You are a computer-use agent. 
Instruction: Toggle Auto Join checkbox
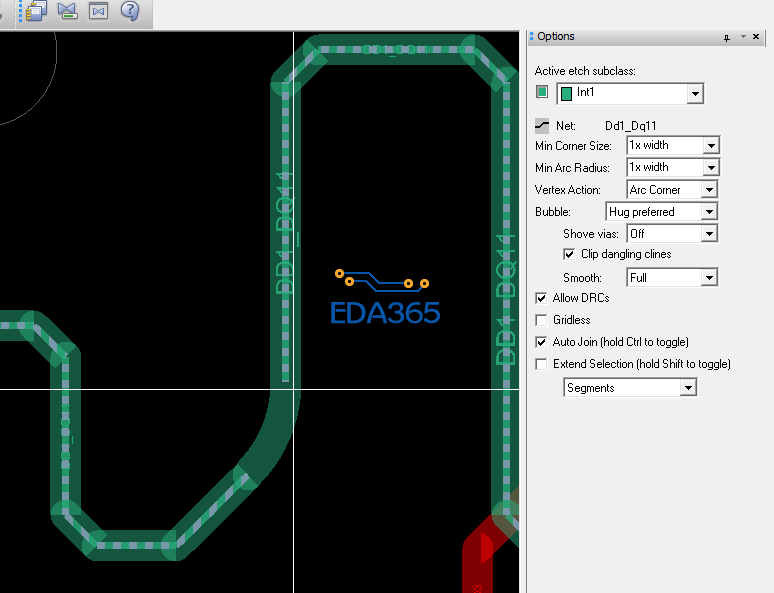pos(542,342)
